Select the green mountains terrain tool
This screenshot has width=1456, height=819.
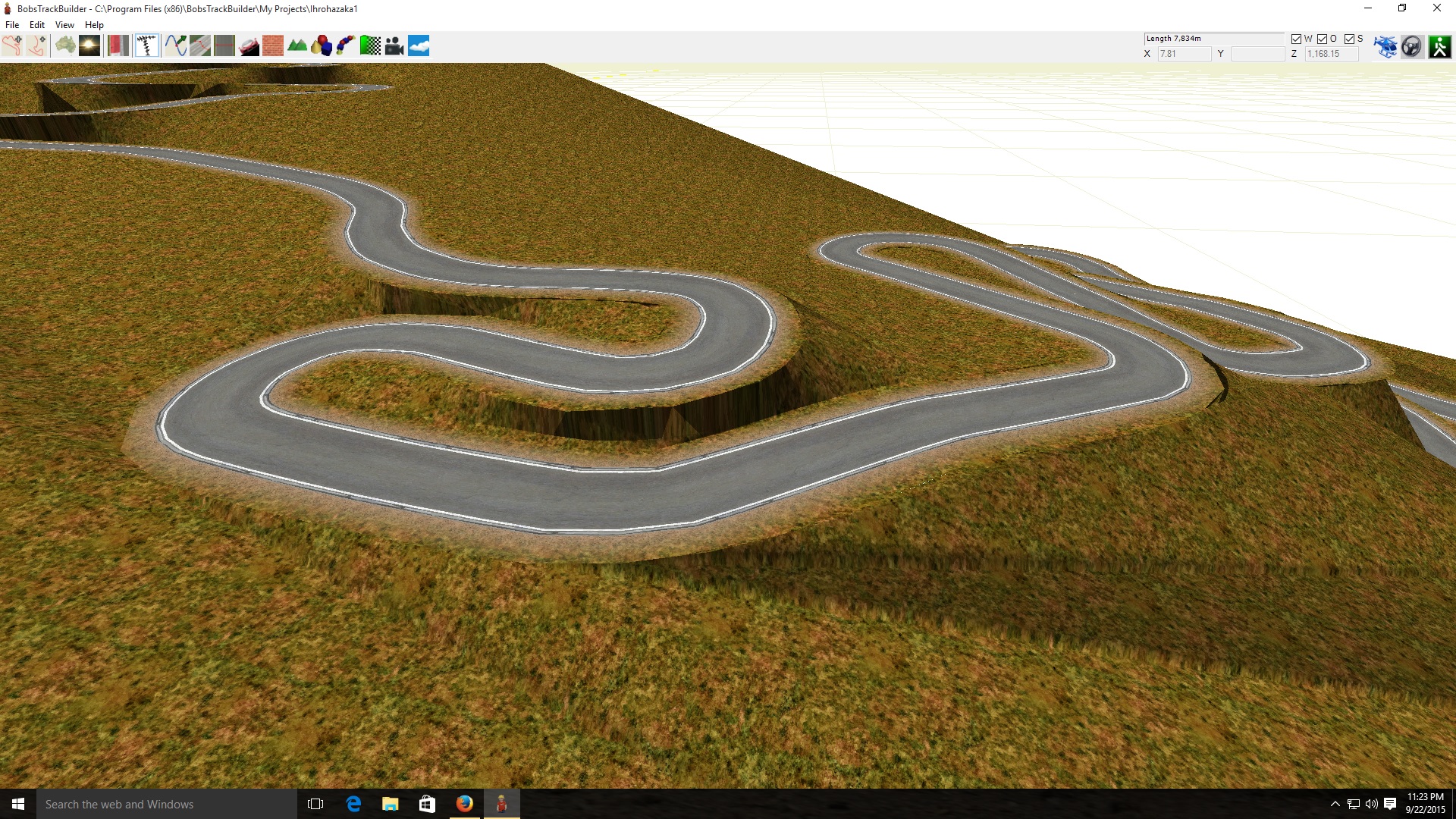pos(297,45)
